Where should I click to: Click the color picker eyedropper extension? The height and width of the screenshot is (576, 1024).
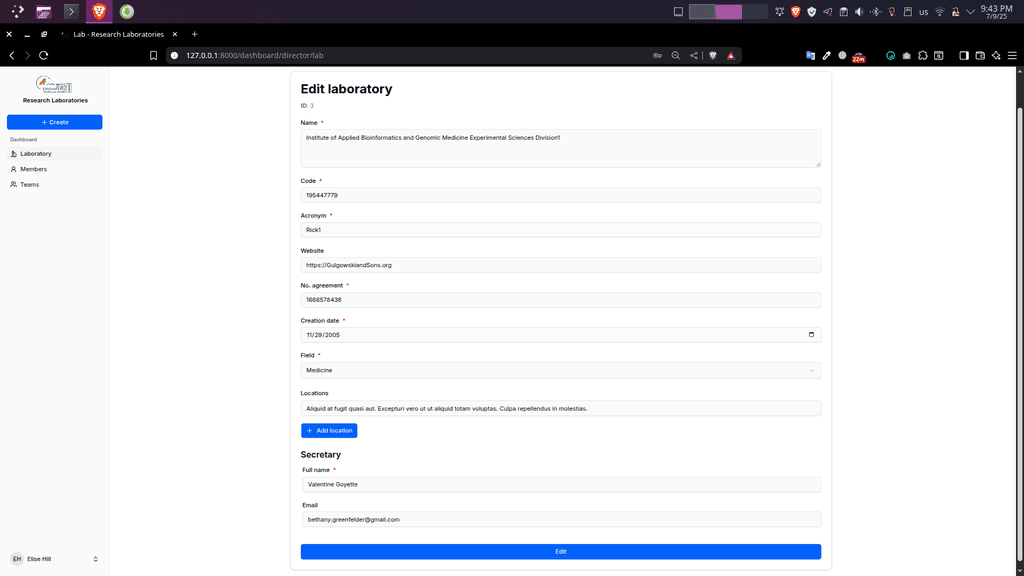tap(827, 56)
